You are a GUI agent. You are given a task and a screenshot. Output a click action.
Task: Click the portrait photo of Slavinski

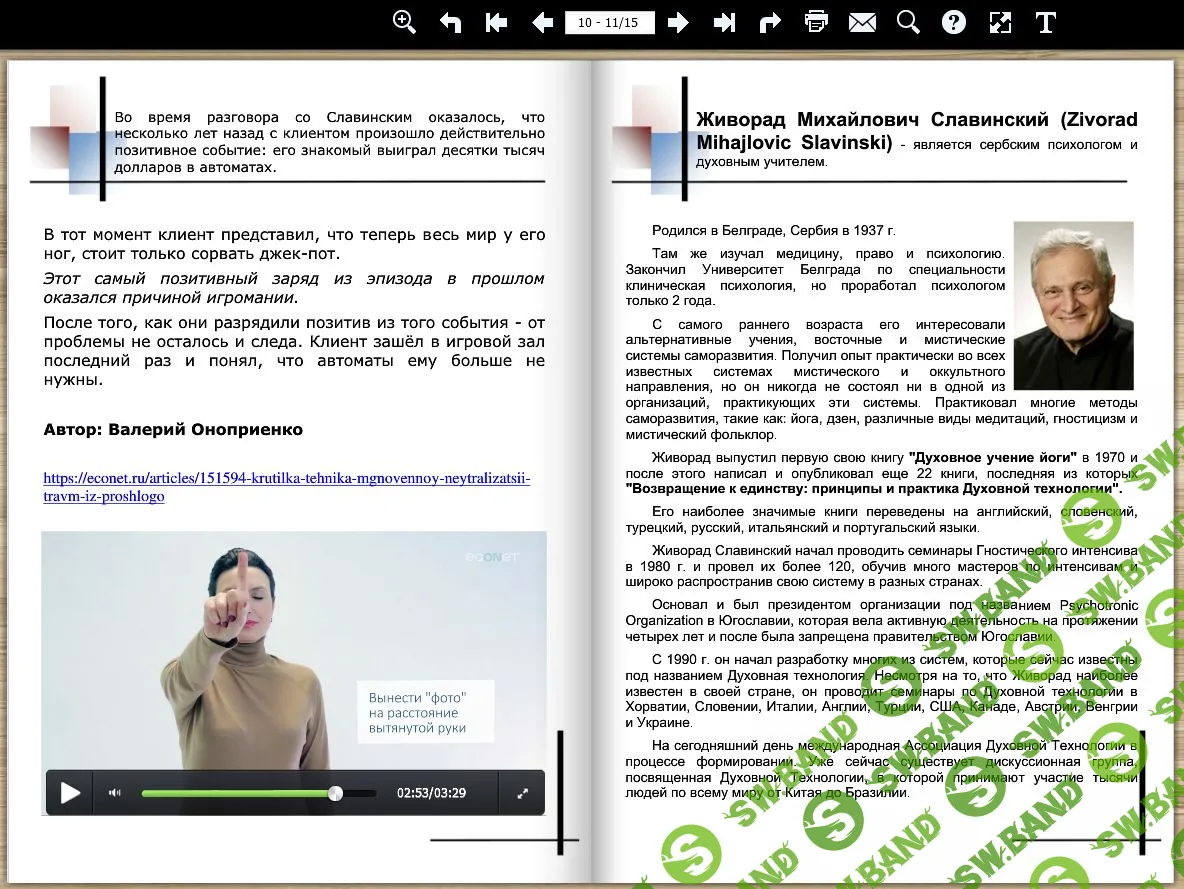[x=1074, y=305]
